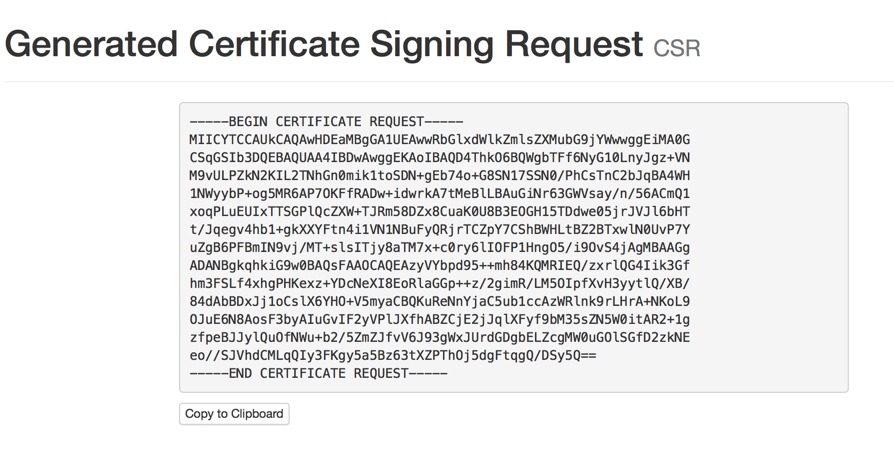
Task: Click the CSR line starting with zfpeBJJylQuOfNWu
Action: 439,338
